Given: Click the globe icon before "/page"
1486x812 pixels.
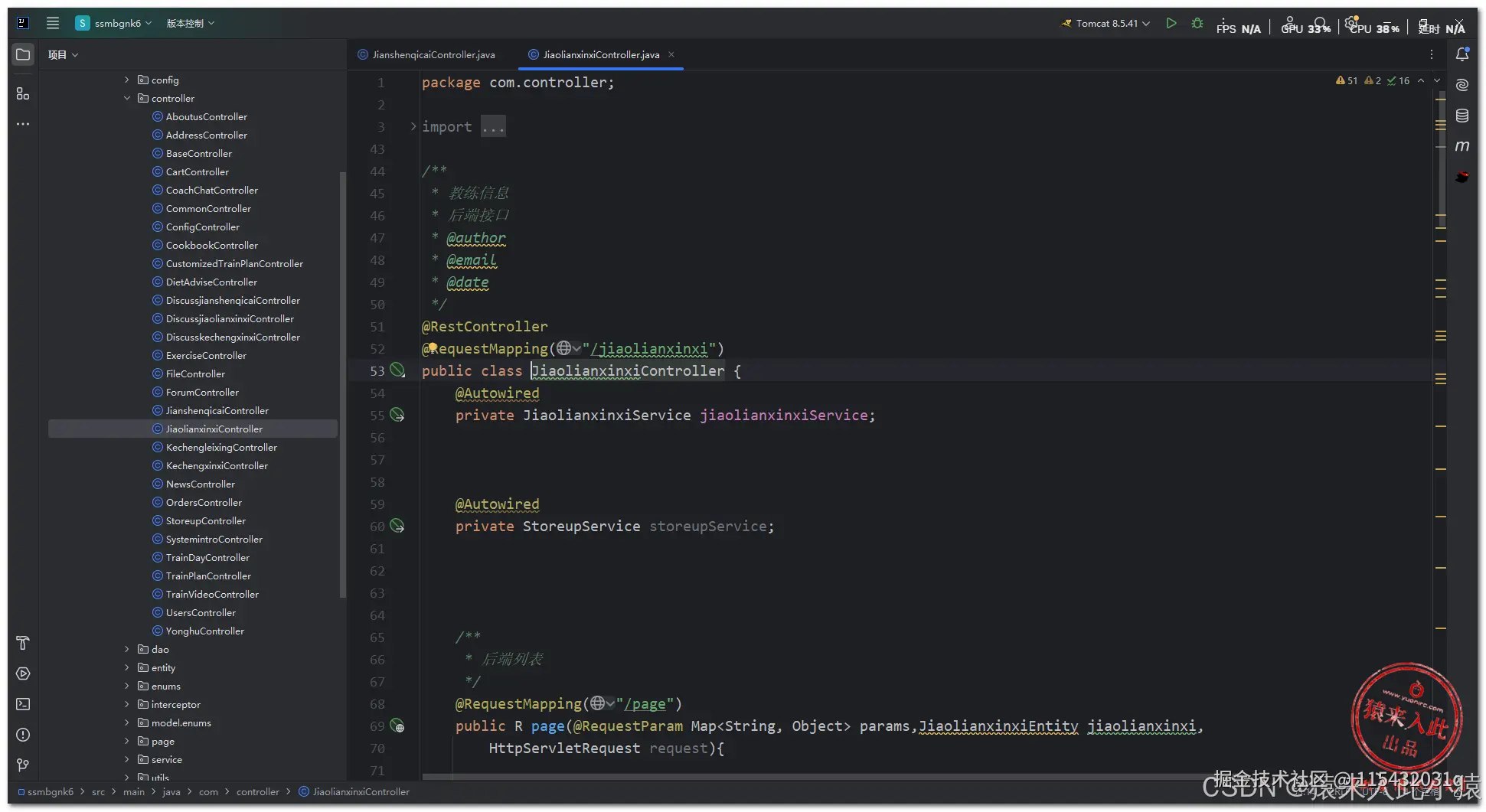Looking at the screenshot, I should click(x=598, y=703).
